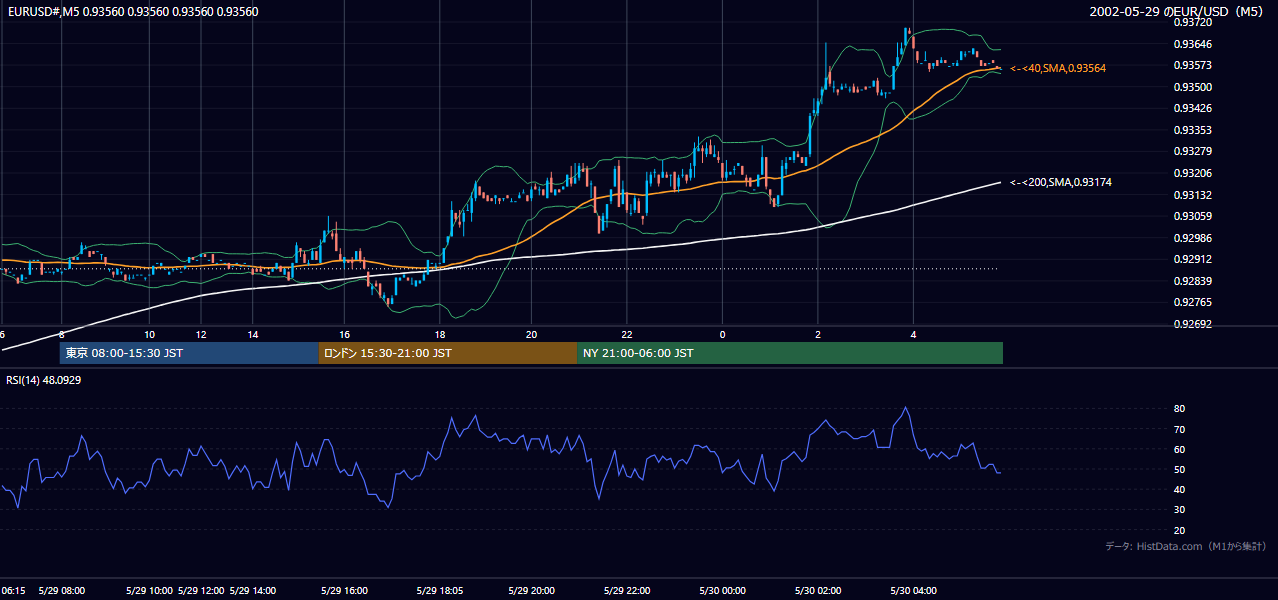Click the 5/30 00:00 bottom time label
Image resolution: width=1278 pixels, height=600 pixels.
tap(723, 591)
